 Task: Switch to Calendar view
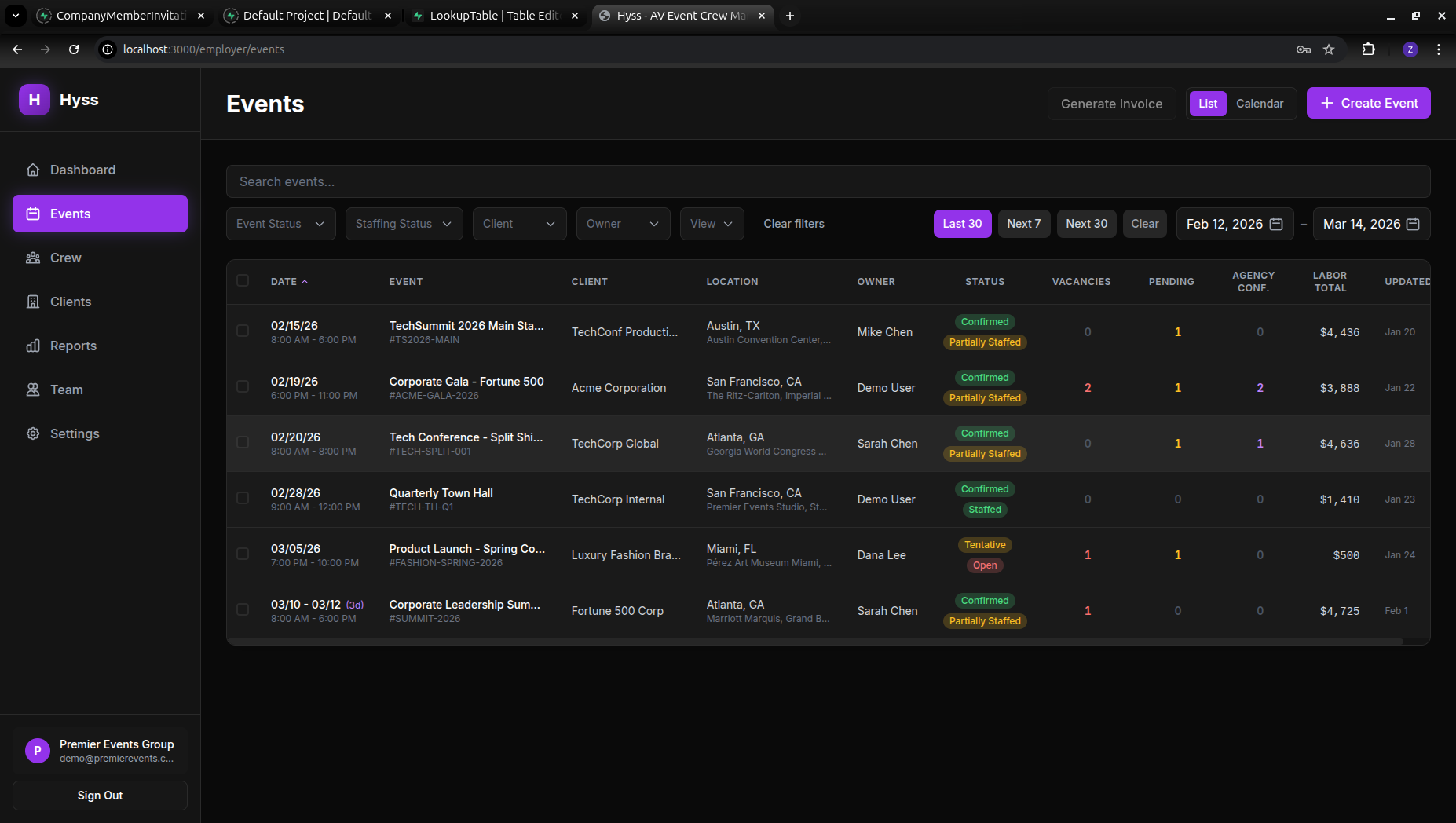[x=1260, y=104]
